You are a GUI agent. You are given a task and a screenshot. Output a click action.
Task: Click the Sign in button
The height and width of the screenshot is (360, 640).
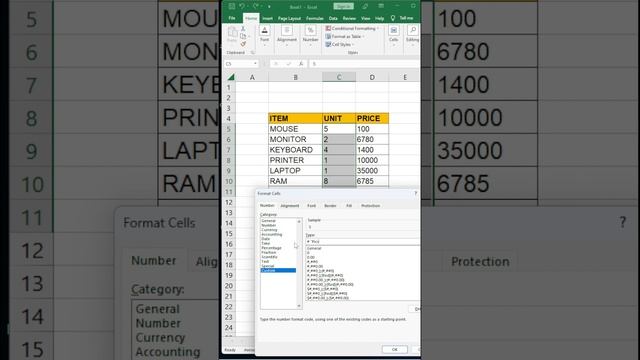(x=343, y=6)
